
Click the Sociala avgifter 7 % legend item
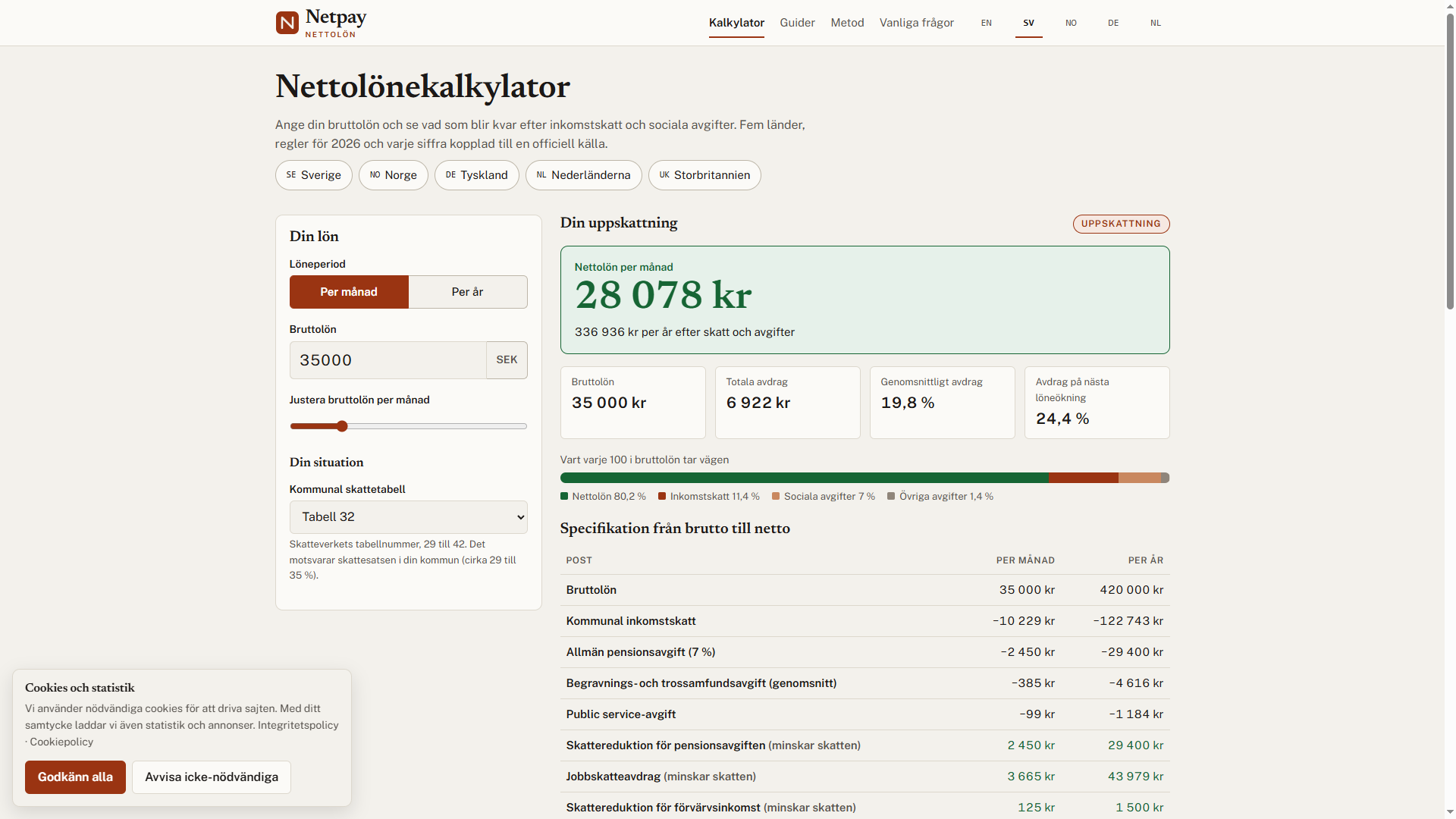point(823,497)
